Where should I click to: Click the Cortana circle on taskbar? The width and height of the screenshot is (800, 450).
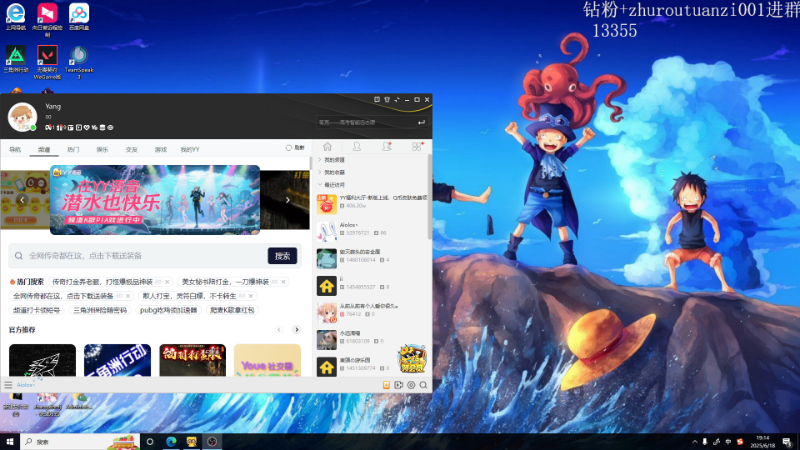coord(150,441)
